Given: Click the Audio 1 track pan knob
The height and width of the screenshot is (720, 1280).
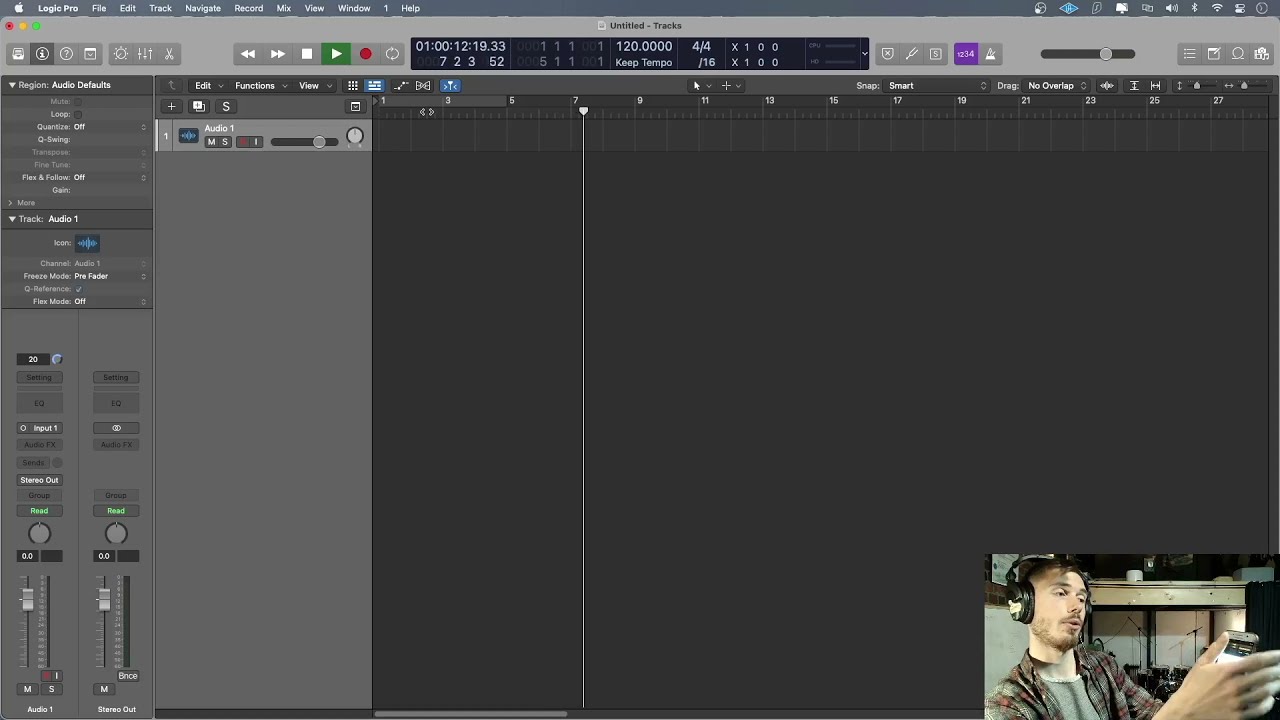Looking at the screenshot, I should pyautogui.click(x=354, y=137).
